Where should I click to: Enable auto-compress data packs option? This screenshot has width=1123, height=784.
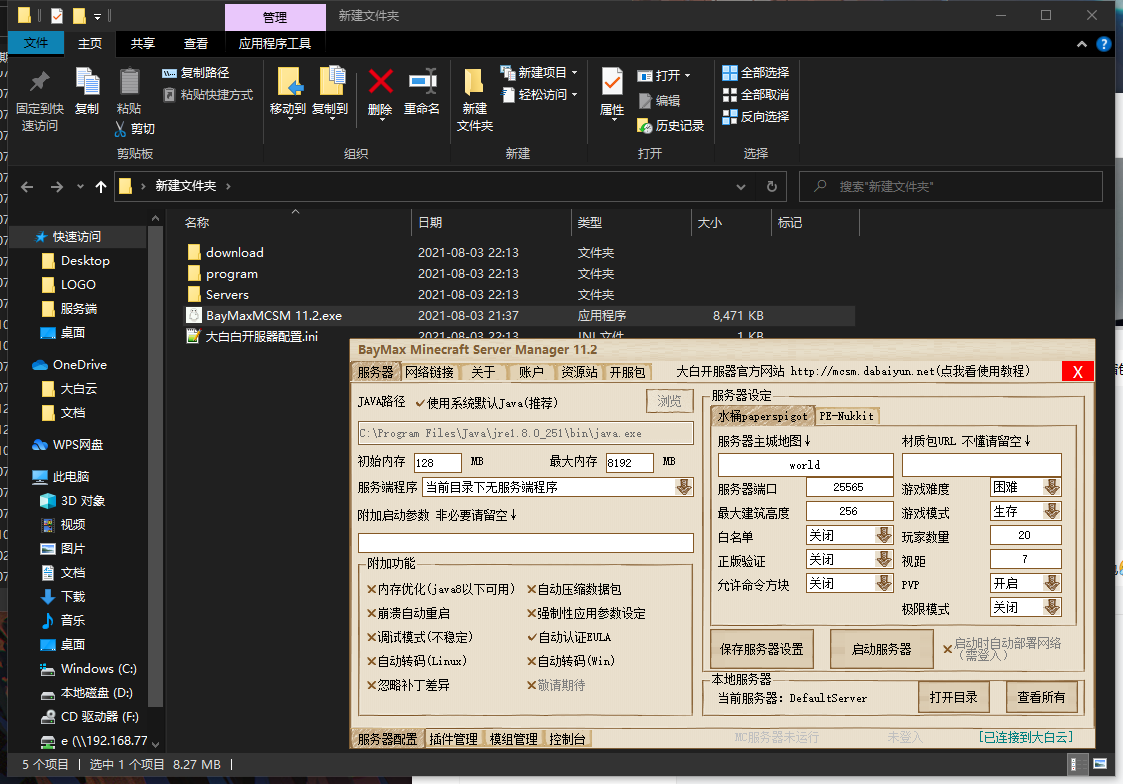[532, 589]
